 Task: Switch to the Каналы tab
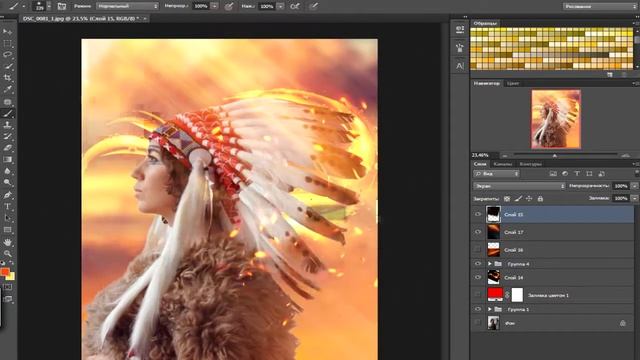coord(502,164)
